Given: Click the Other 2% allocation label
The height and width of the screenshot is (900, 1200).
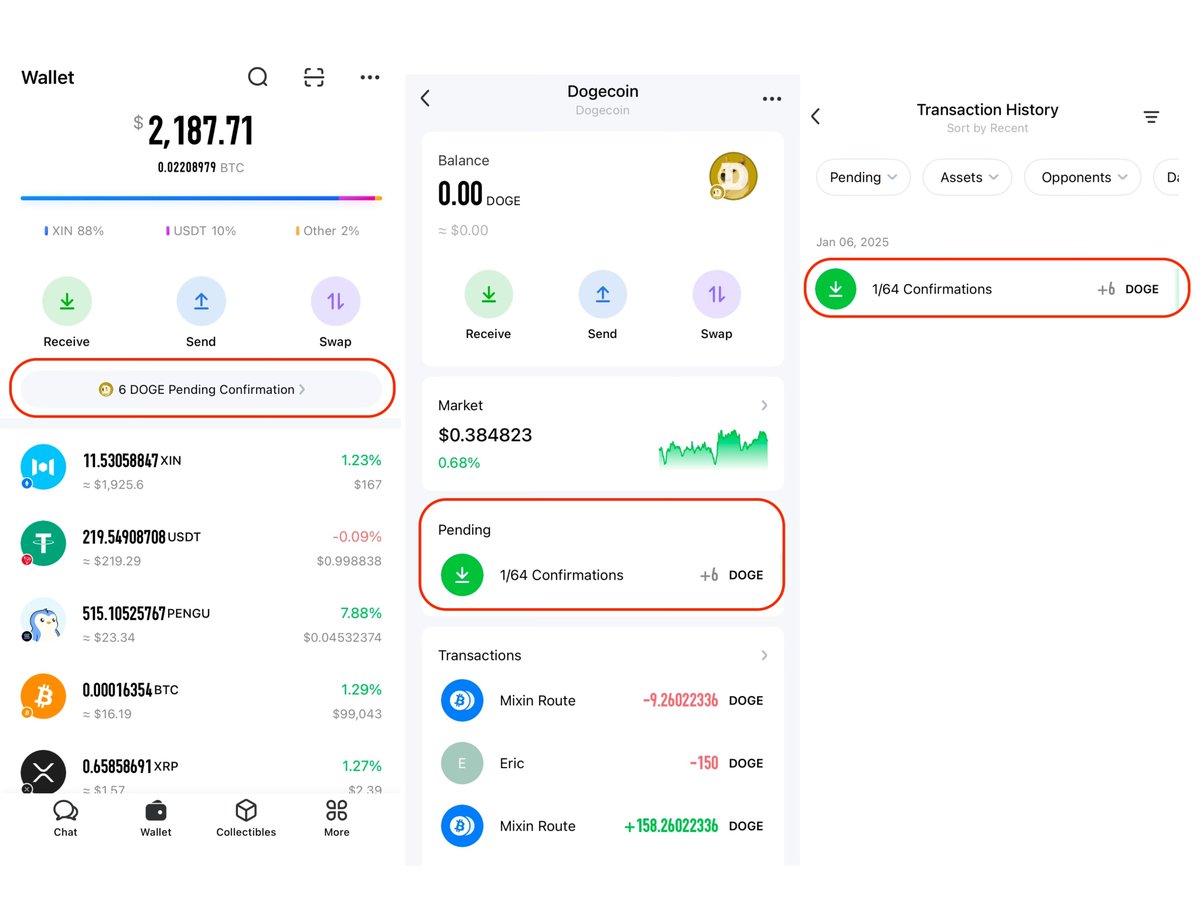Looking at the screenshot, I should click(327, 230).
